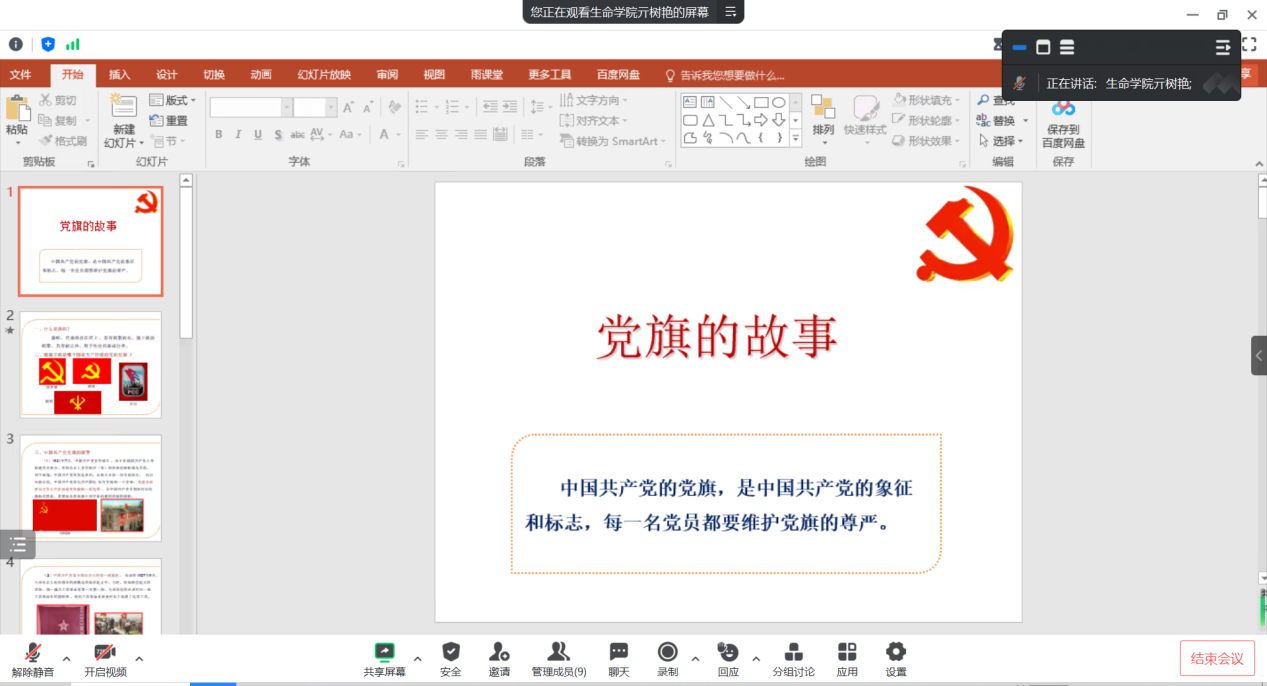Image resolution: width=1267 pixels, height=686 pixels.
Task: Click the green signal bars icon at top left
Action: (x=73, y=44)
